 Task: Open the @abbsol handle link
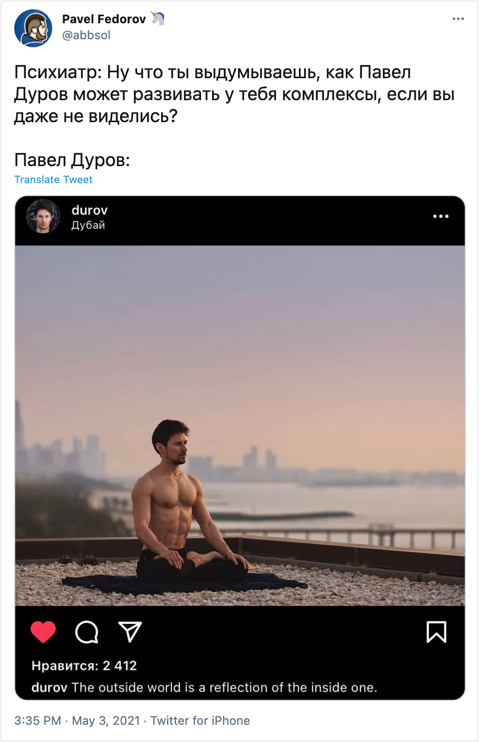(86, 35)
